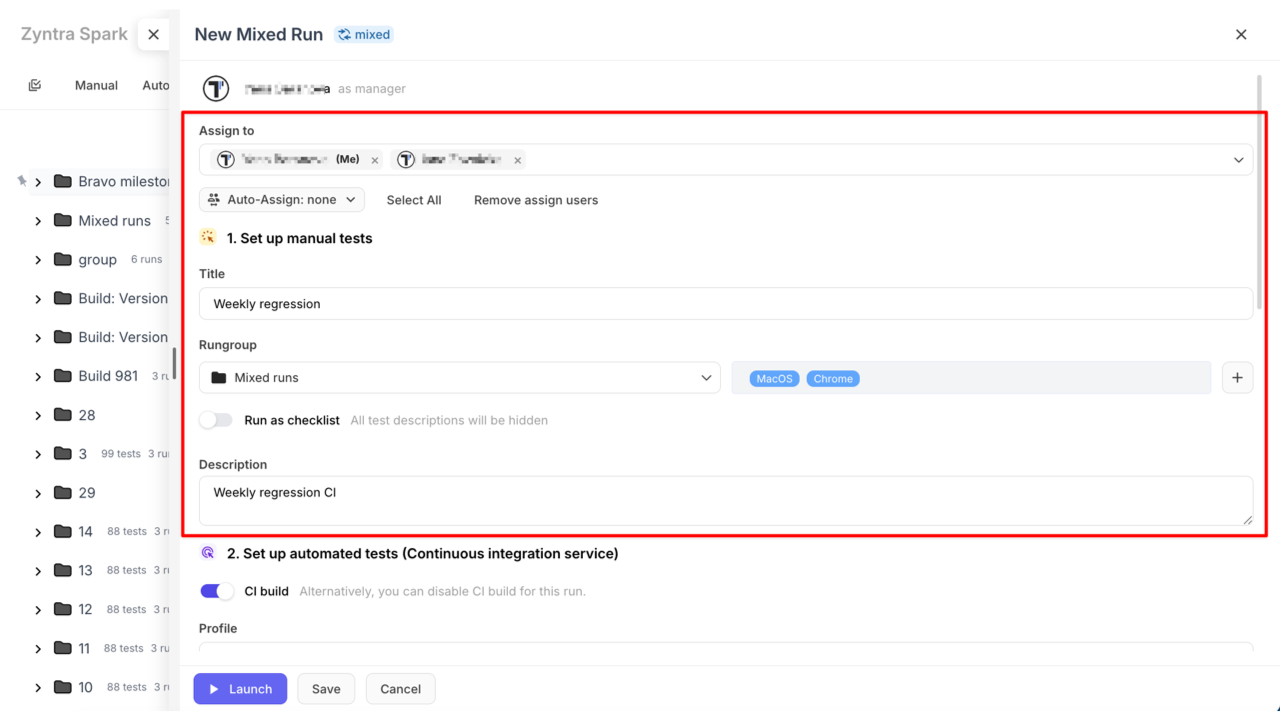Disable the CI build toggle
1280x720 pixels.
pyautogui.click(x=217, y=591)
